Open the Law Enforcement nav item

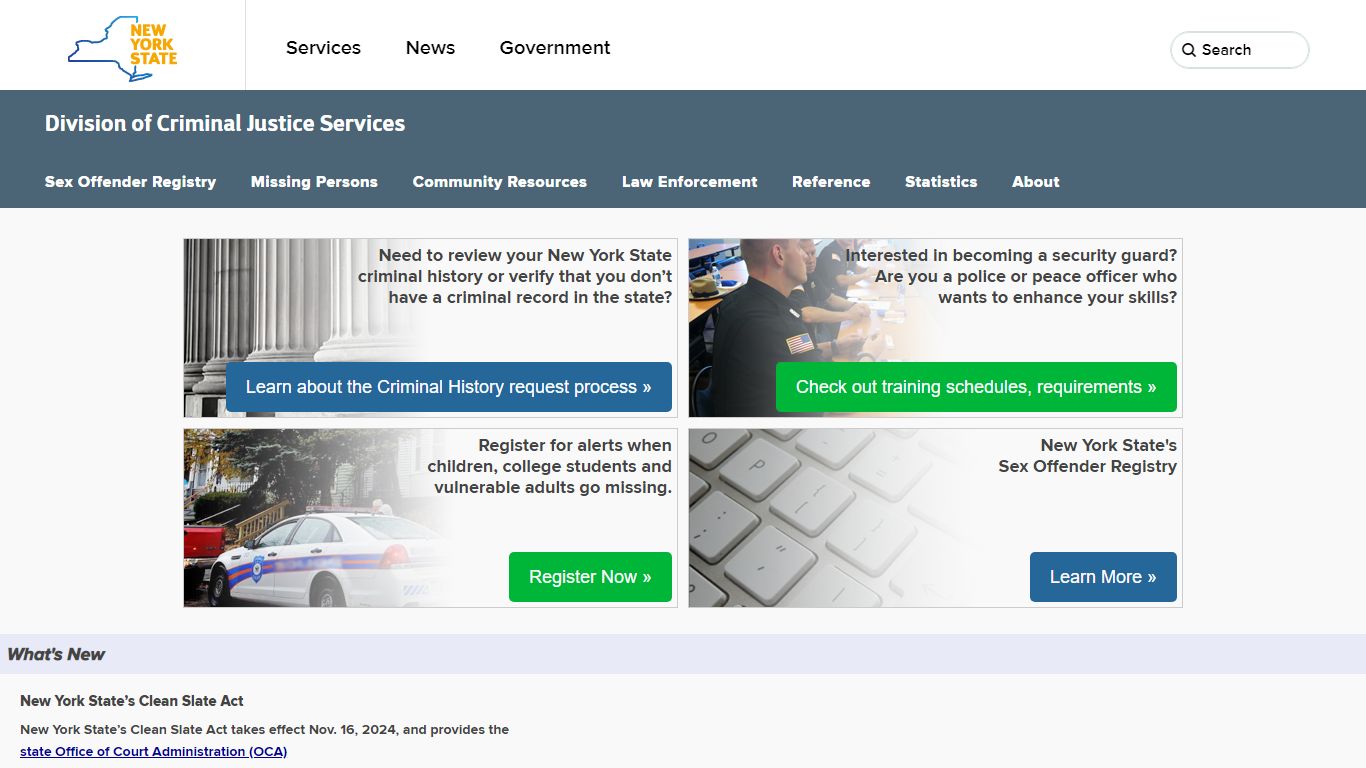[x=689, y=182]
